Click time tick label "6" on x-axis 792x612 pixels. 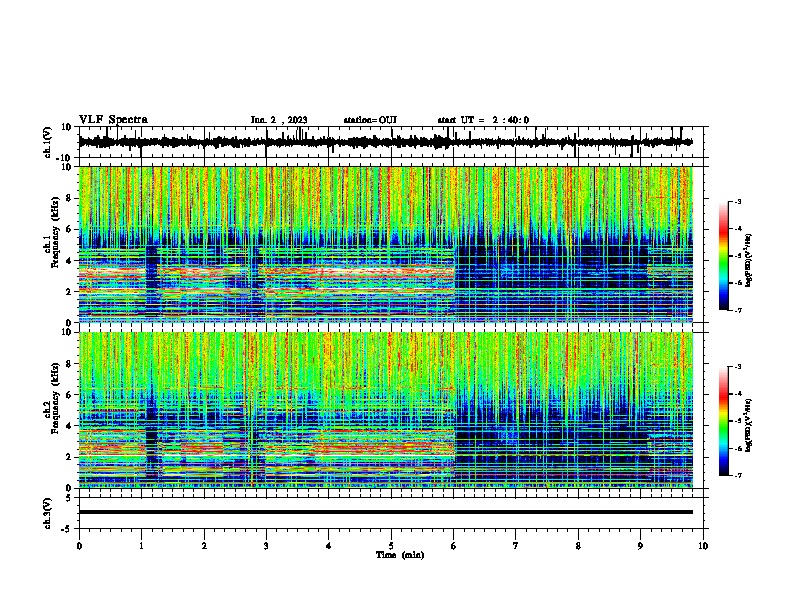pos(454,546)
